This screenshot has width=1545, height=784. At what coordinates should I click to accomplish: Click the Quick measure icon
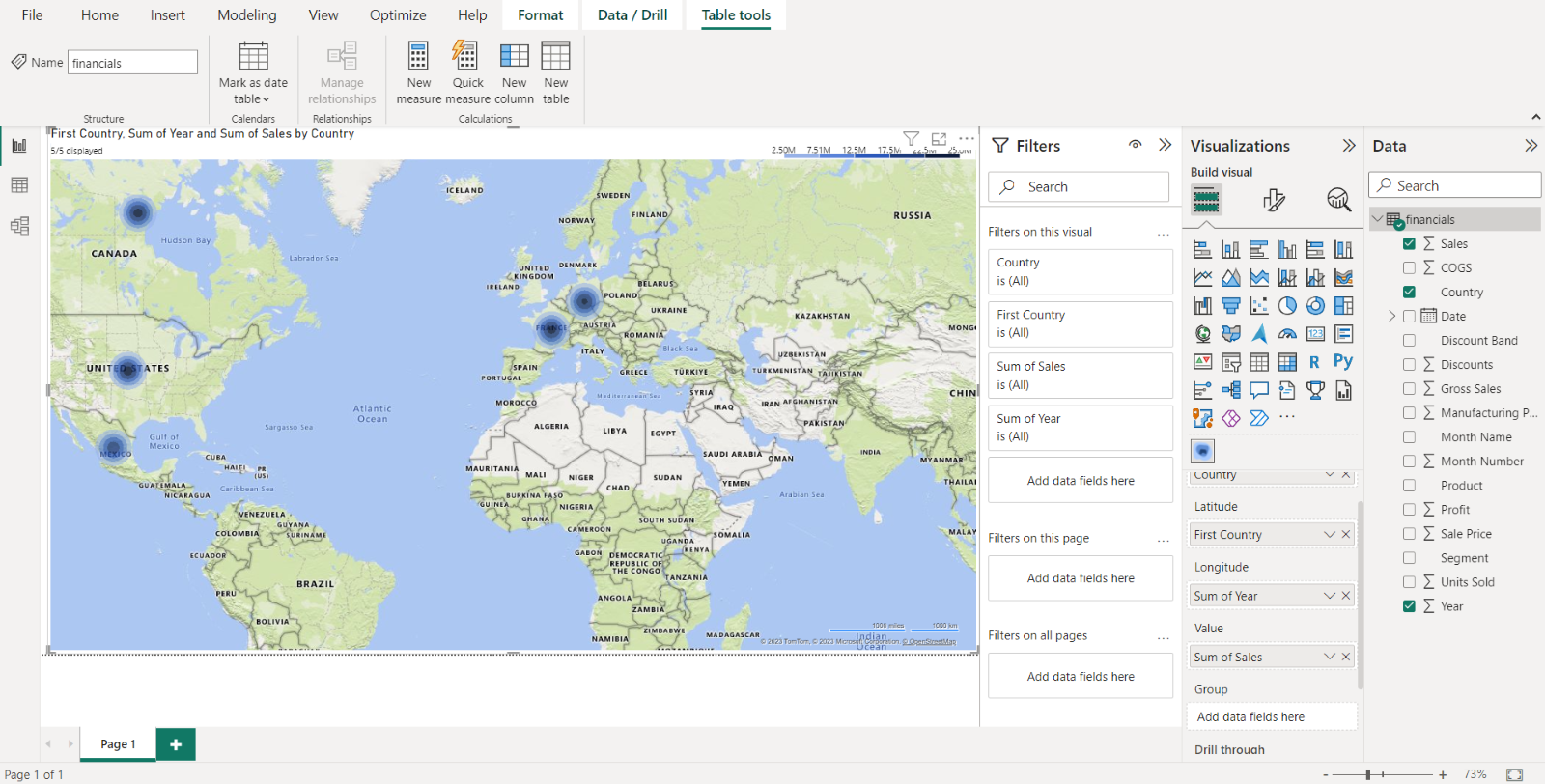[467, 56]
